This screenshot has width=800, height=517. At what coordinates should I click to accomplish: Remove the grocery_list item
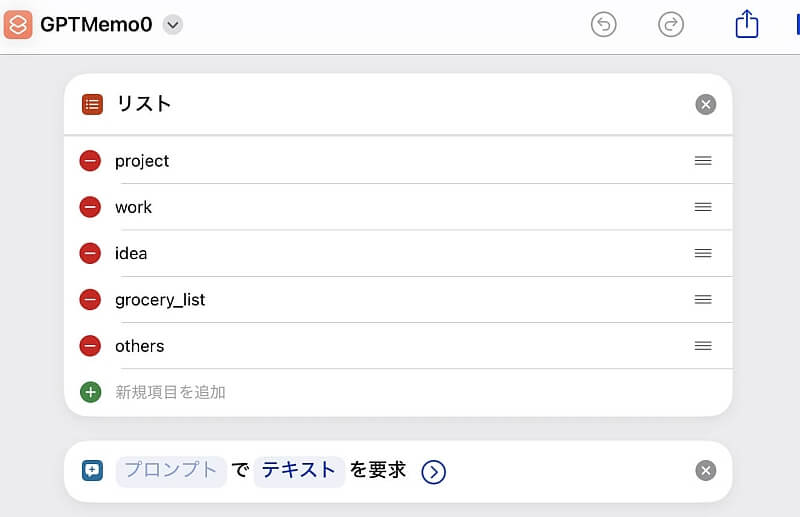point(90,300)
